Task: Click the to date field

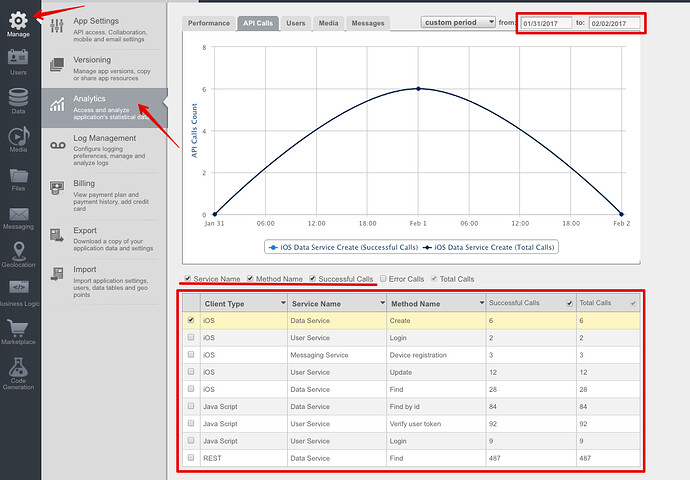Action: [615, 23]
